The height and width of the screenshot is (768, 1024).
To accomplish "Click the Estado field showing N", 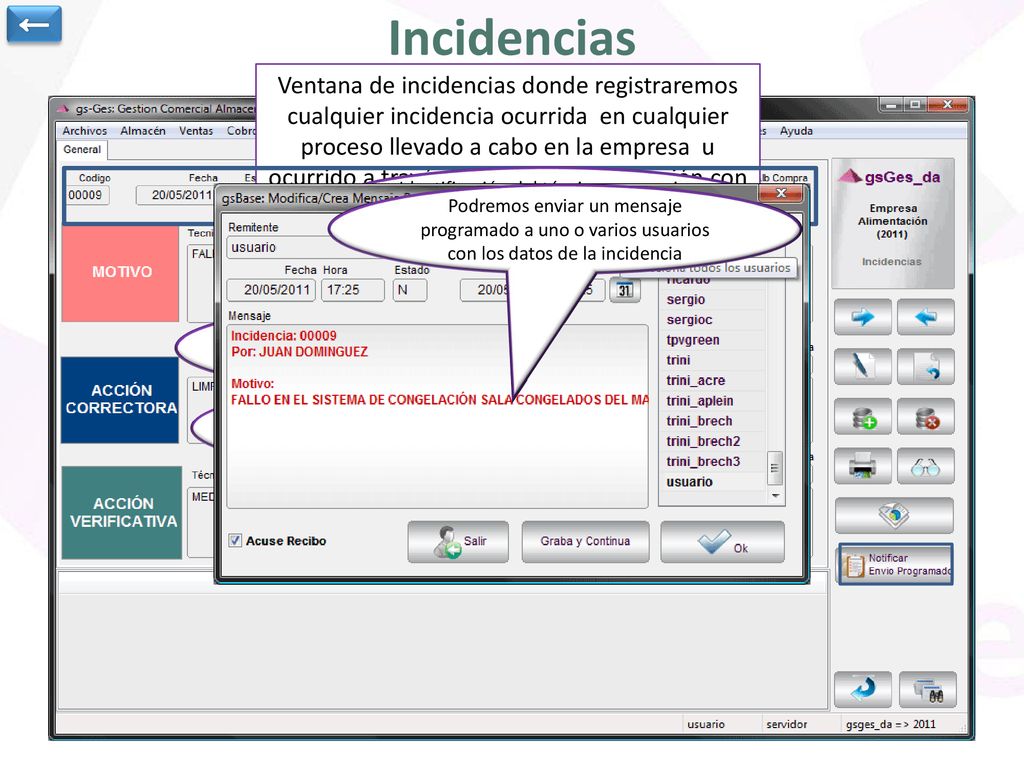I will click(x=410, y=290).
